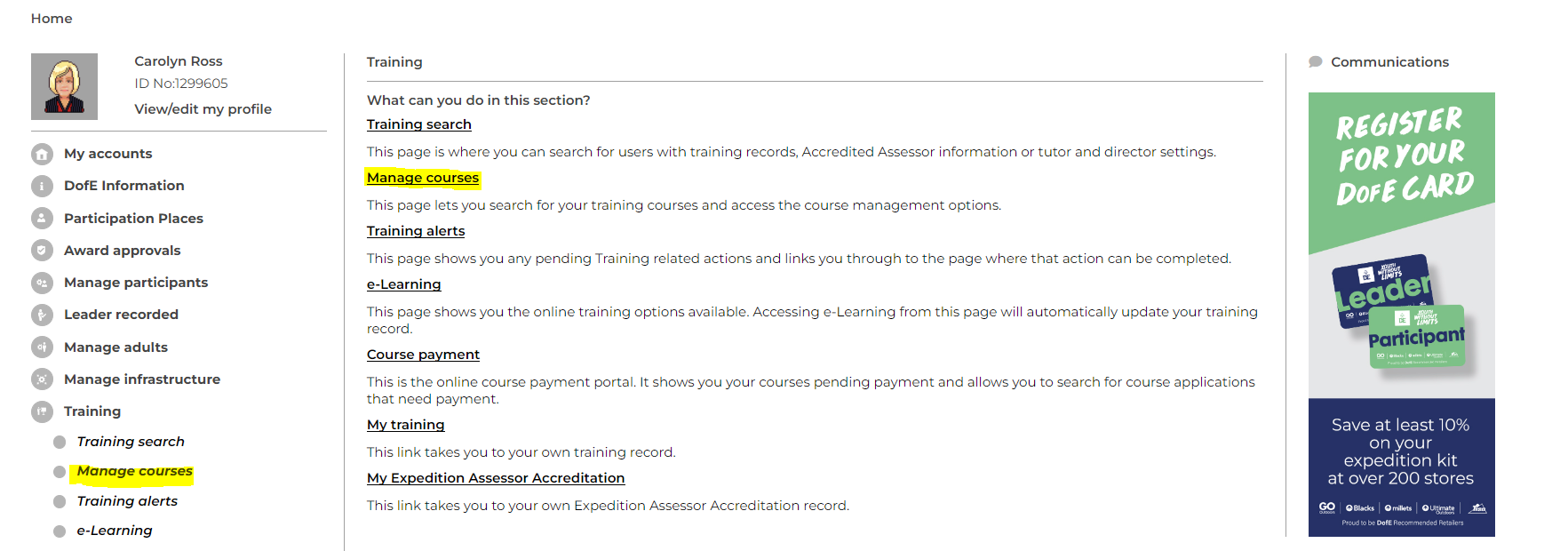
Task: Select Manage courses under Training in sidebar
Action: pos(134,471)
